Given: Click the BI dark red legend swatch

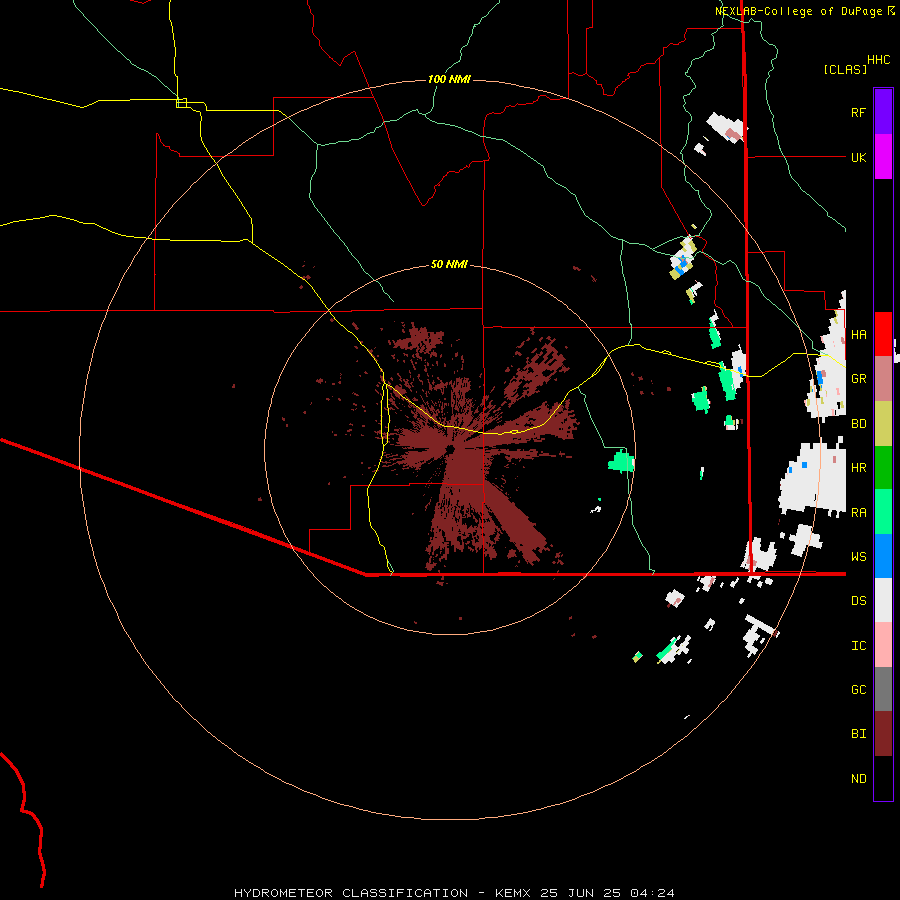Looking at the screenshot, I should 883,734.
